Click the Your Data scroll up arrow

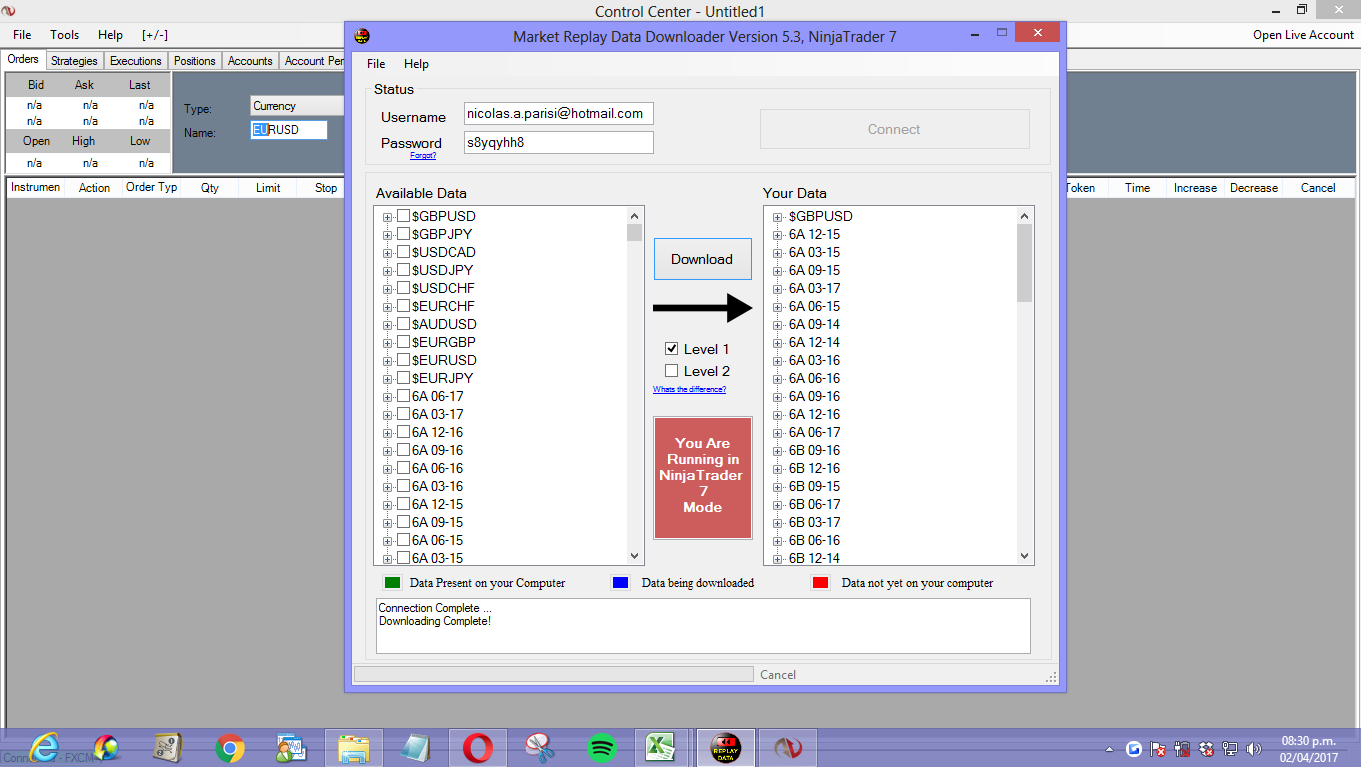point(1024,215)
